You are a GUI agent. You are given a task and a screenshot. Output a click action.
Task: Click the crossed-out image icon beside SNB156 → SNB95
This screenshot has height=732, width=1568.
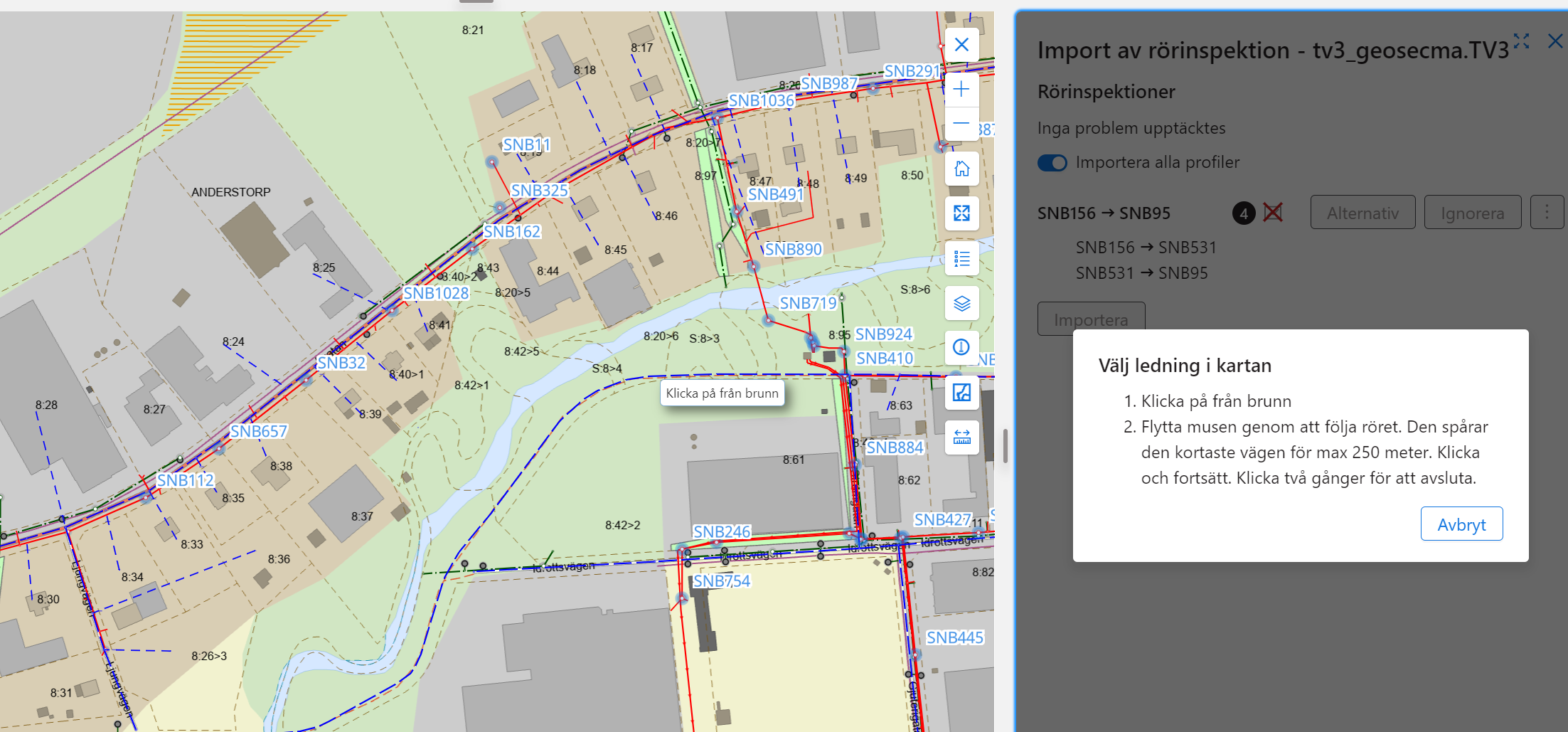click(1272, 213)
